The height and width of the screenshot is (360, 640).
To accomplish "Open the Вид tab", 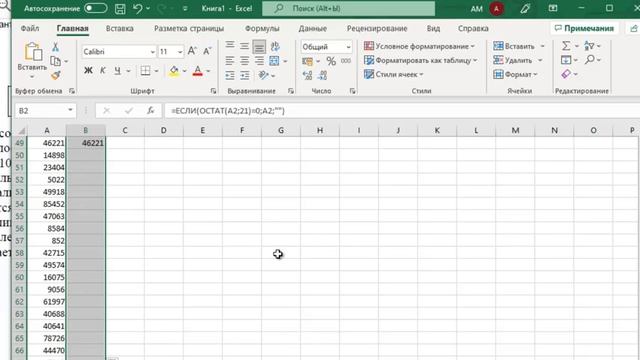I will click(433, 28).
